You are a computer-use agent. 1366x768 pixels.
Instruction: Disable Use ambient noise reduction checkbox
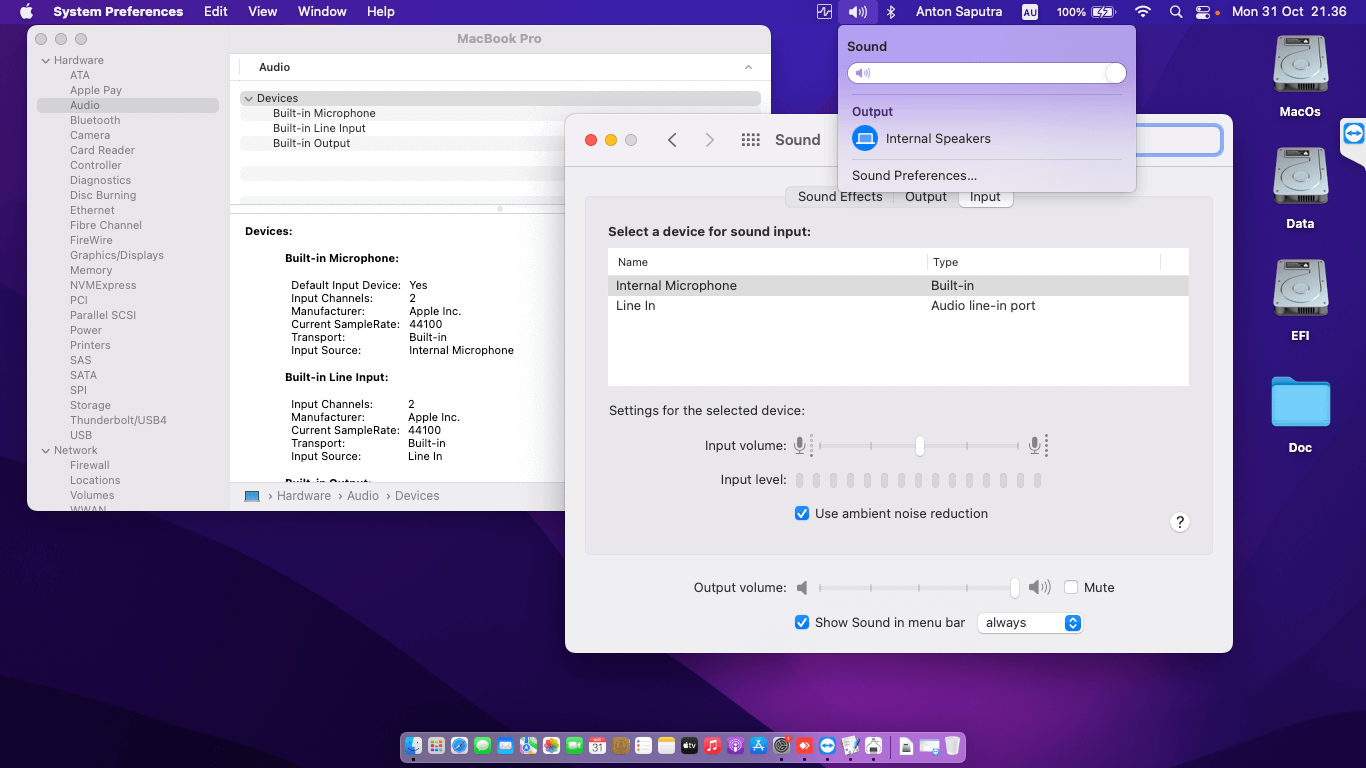click(x=802, y=514)
